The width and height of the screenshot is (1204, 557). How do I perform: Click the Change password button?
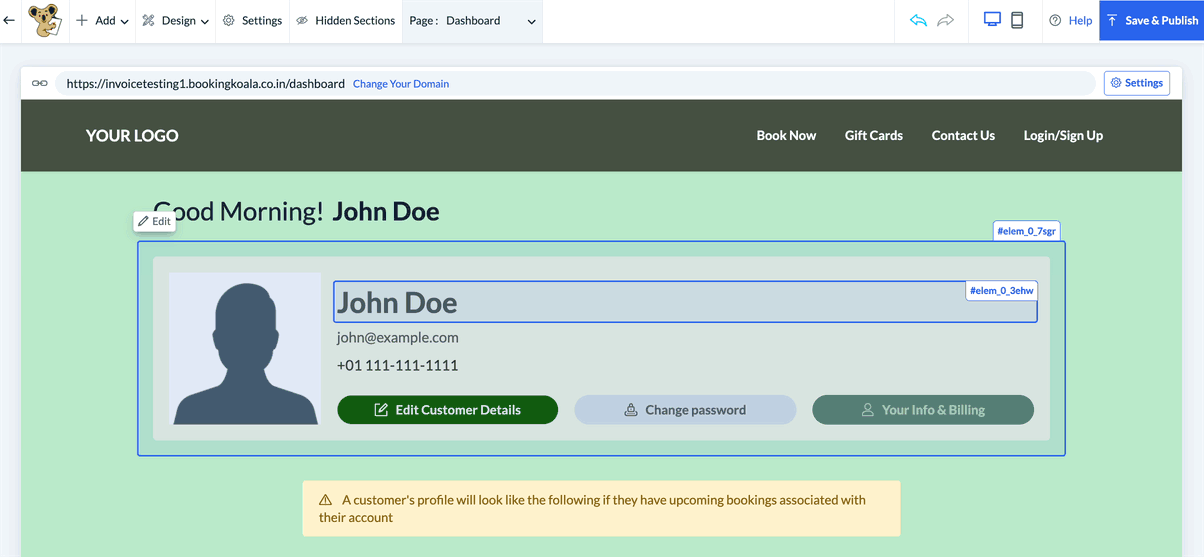[685, 410]
